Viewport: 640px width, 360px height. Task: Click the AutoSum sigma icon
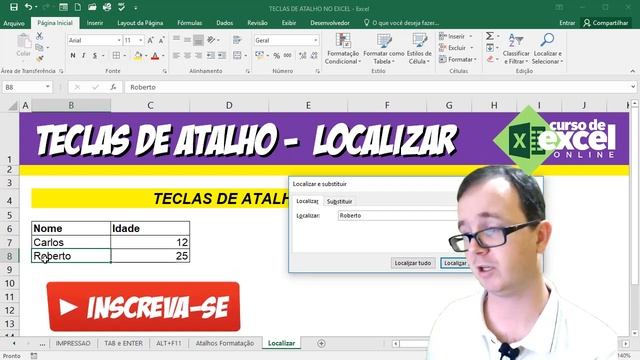pos(490,36)
